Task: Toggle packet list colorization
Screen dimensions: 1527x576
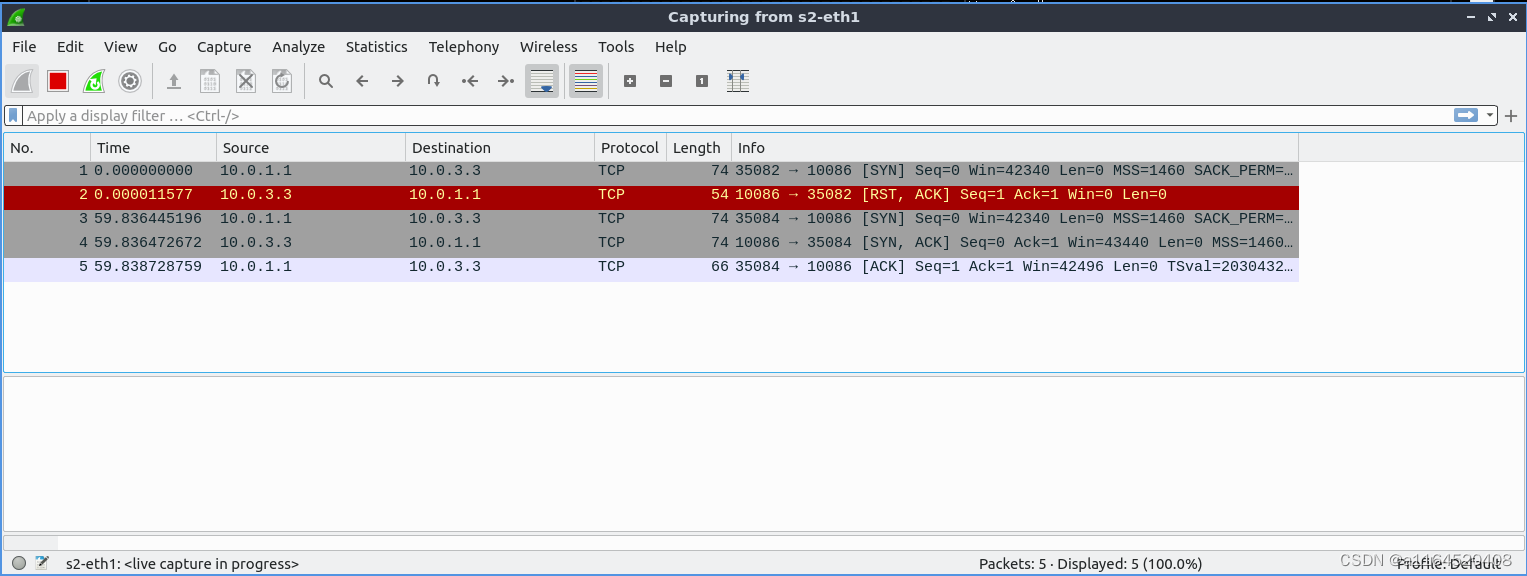Action: point(586,81)
